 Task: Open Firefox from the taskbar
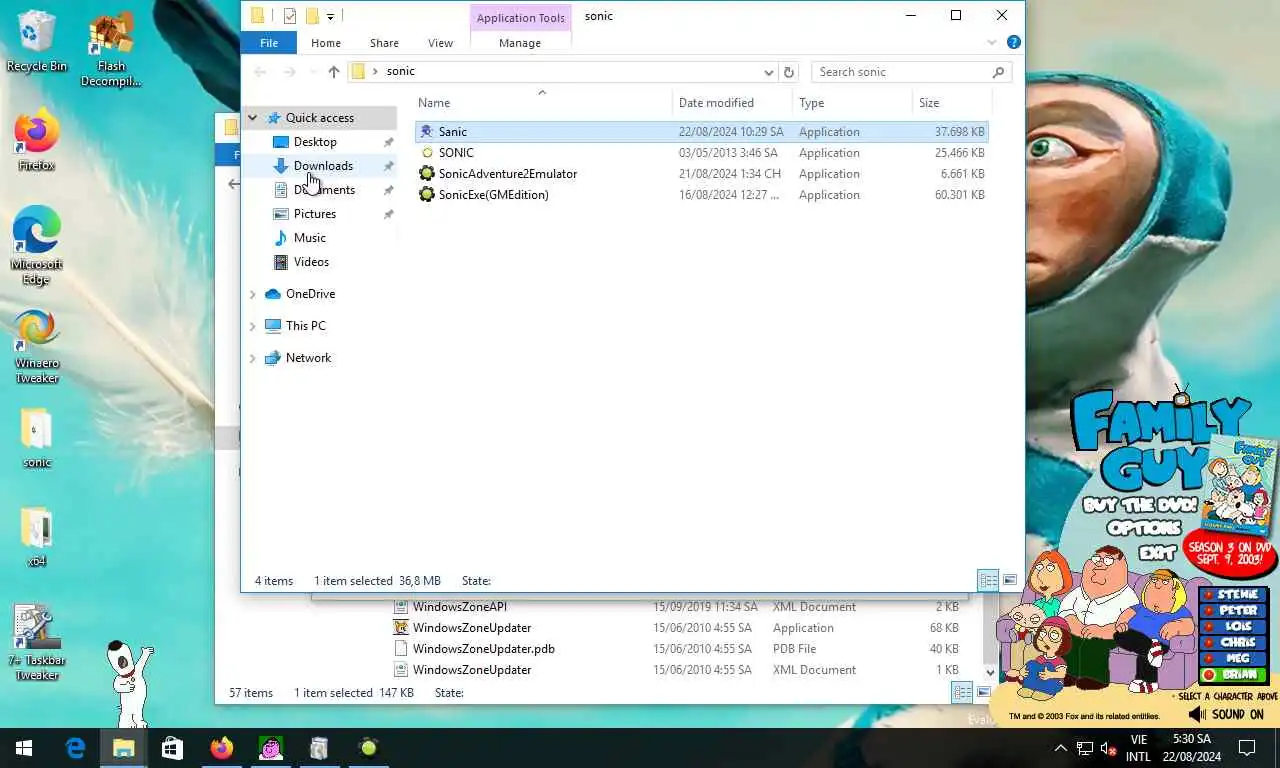221,748
